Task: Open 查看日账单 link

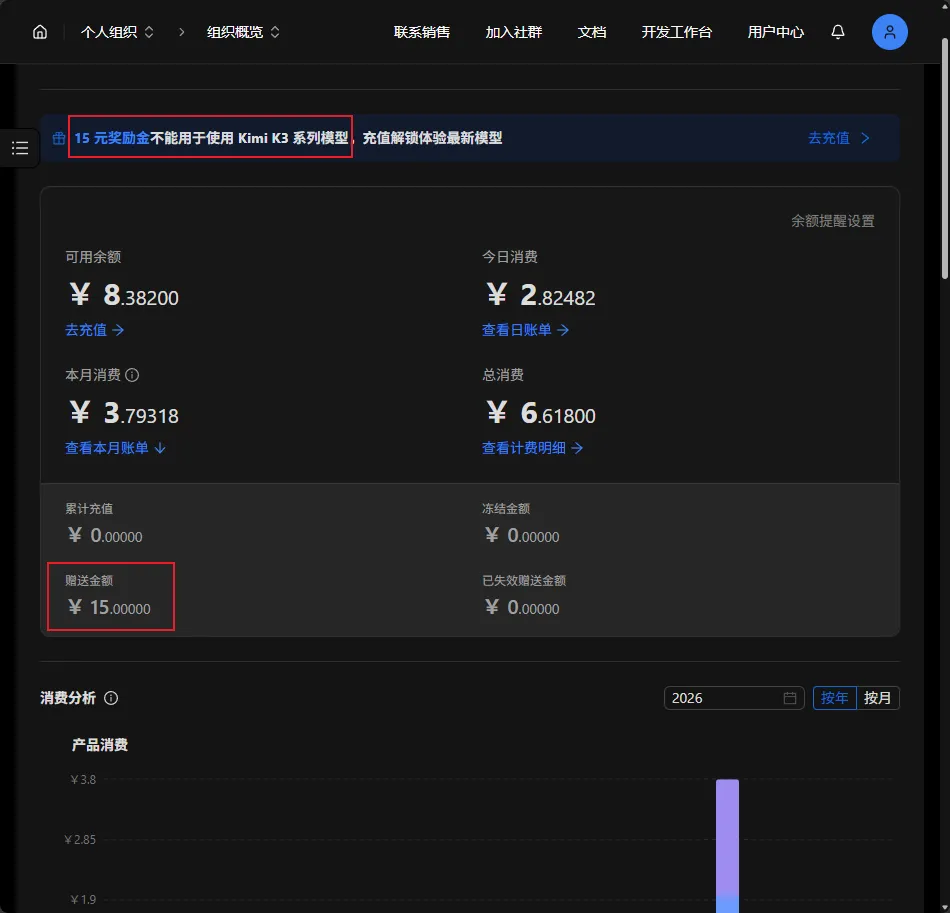Action: click(525, 330)
